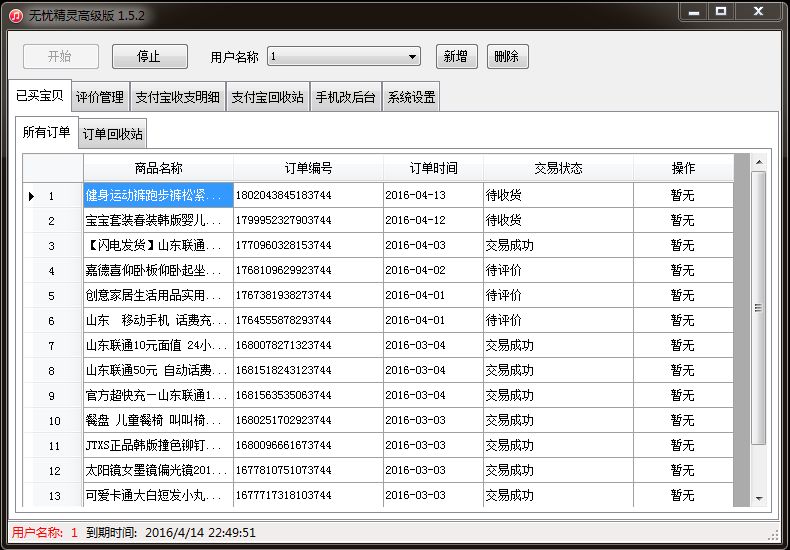Image resolution: width=790 pixels, height=550 pixels.
Task: Open the 用户名称 dropdown
Action: tap(344, 56)
